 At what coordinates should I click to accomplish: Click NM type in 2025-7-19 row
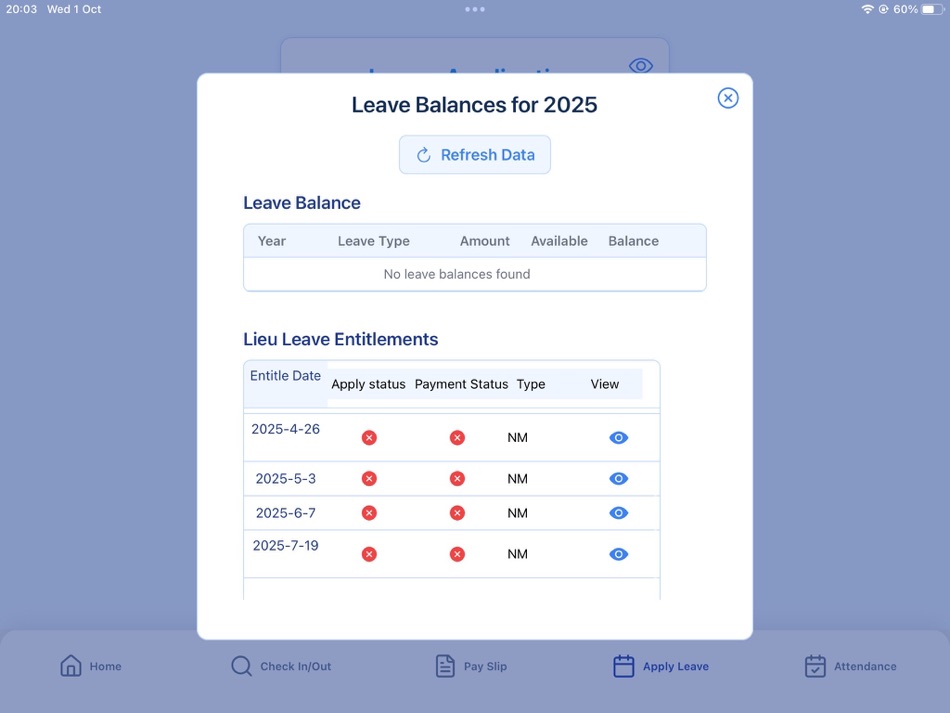click(x=517, y=554)
